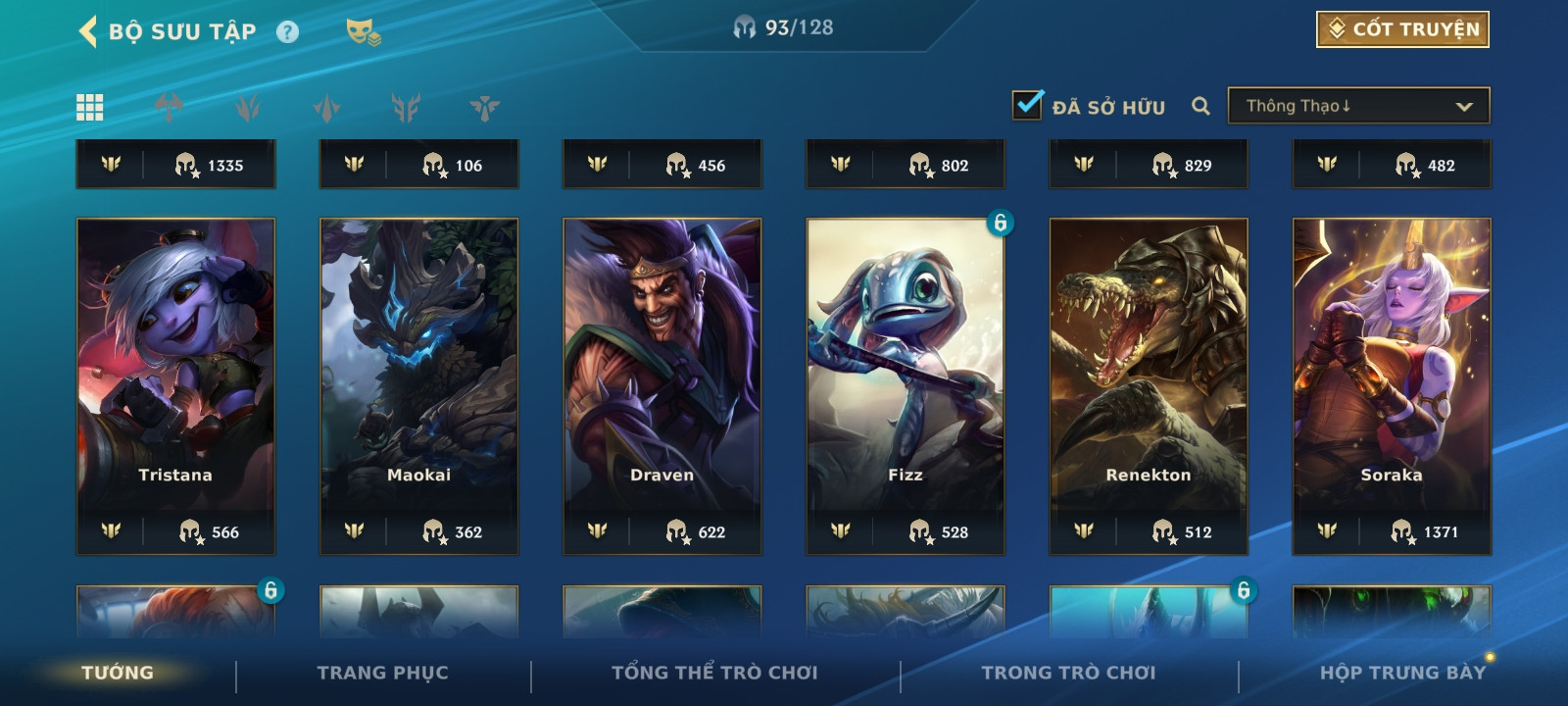Open the Soraka champion card
This screenshot has height=706, width=1568.
[1392, 386]
